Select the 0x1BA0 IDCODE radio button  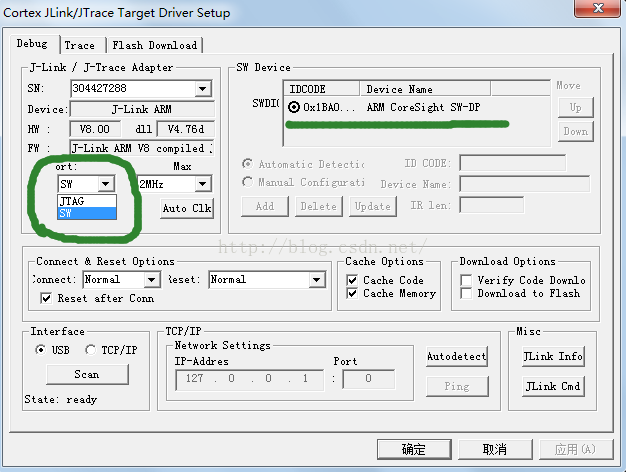[x=294, y=107]
